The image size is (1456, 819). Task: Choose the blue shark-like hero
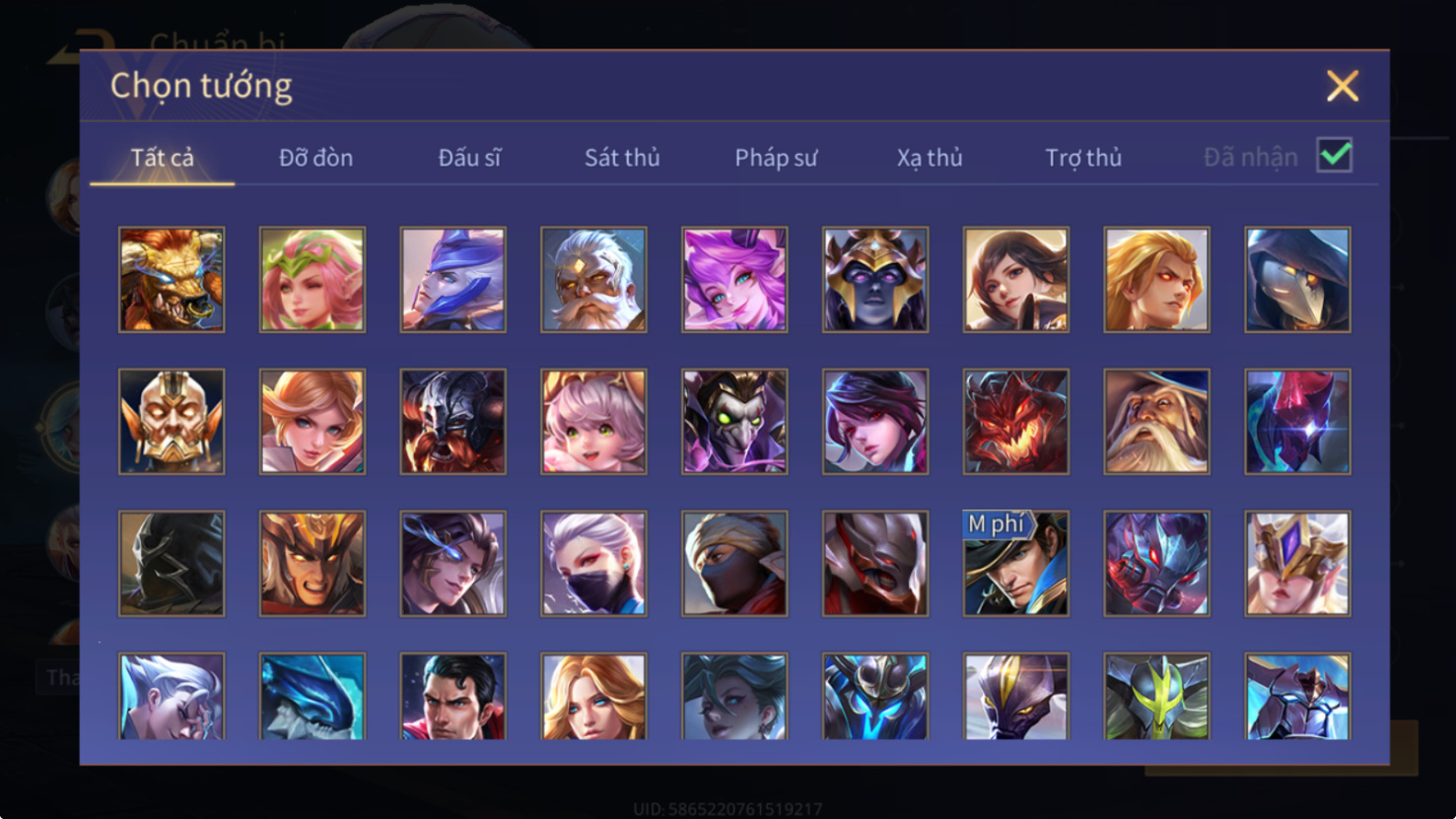(312, 696)
